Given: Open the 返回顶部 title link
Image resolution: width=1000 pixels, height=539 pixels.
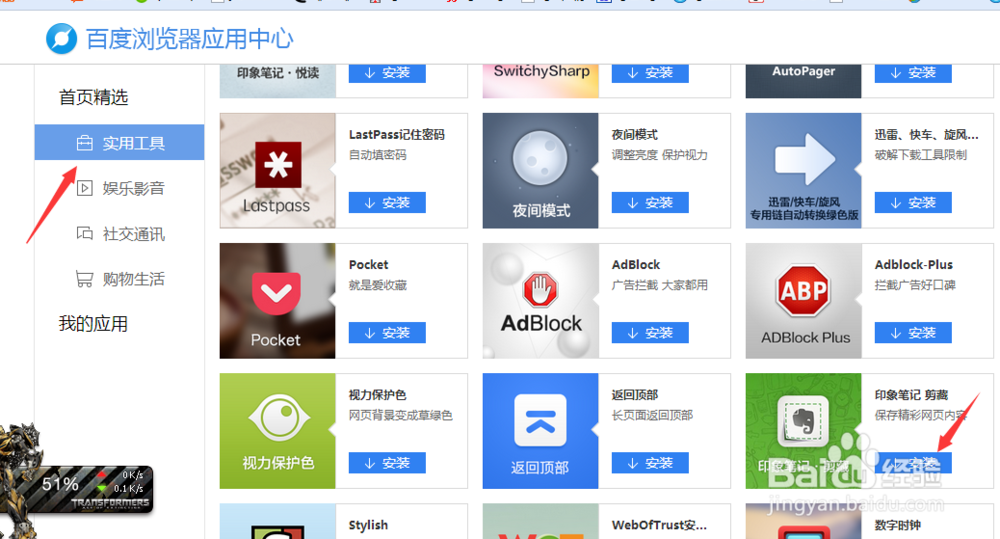Looking at the screenshot, I should pyautogui.click(x=635, y=395).
